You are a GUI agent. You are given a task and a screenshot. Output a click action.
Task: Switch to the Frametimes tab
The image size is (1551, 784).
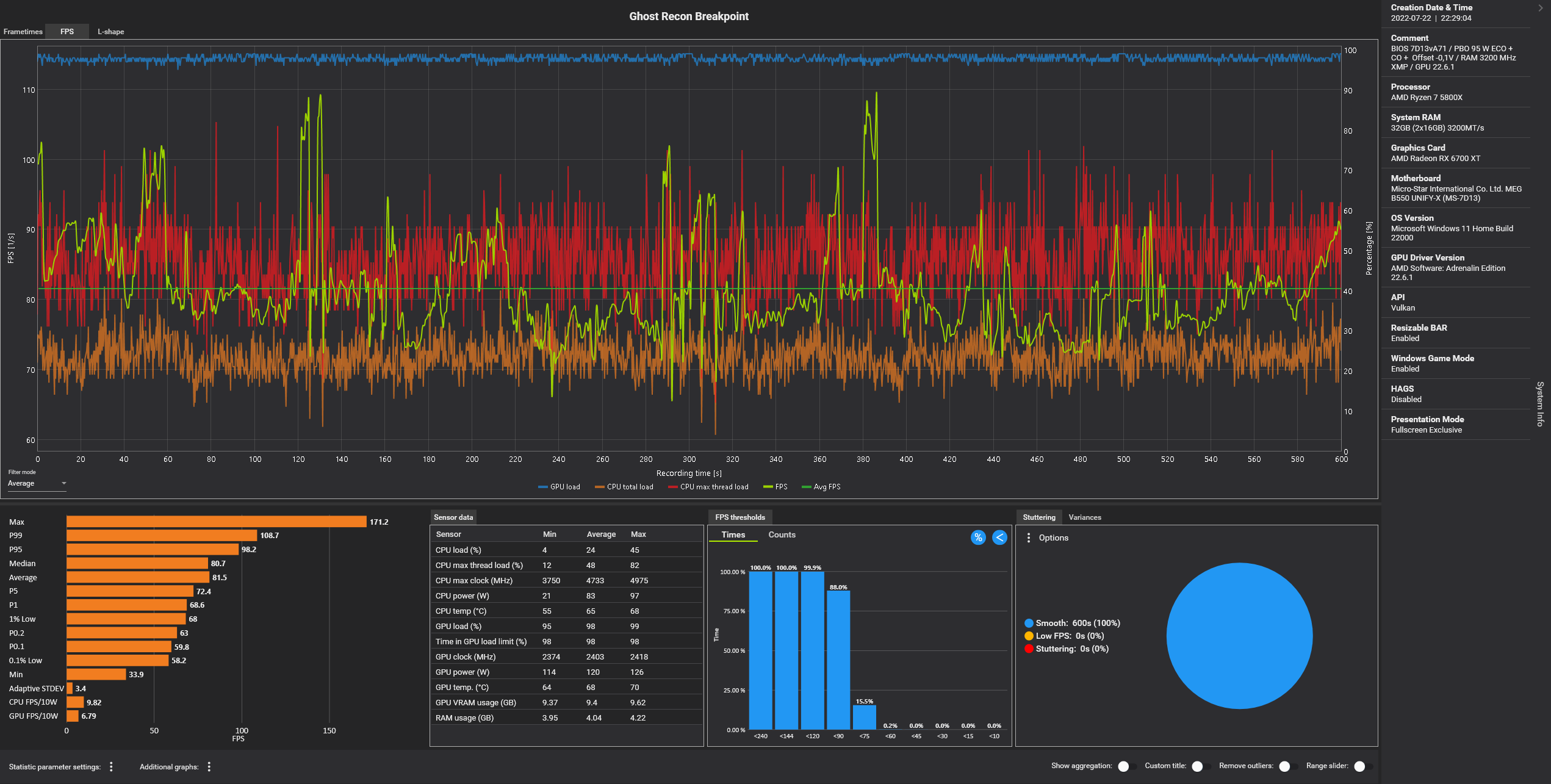pos(23,32)
